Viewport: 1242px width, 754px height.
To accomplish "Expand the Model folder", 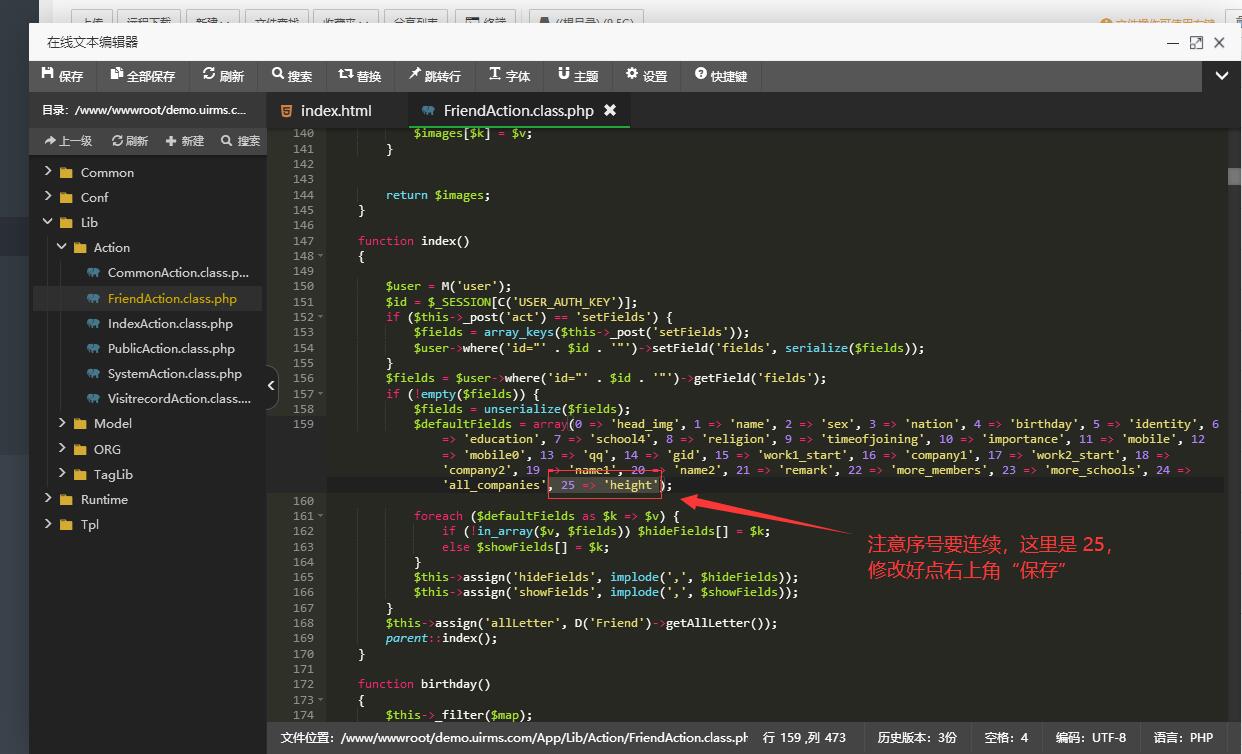I will coord(61,423).
